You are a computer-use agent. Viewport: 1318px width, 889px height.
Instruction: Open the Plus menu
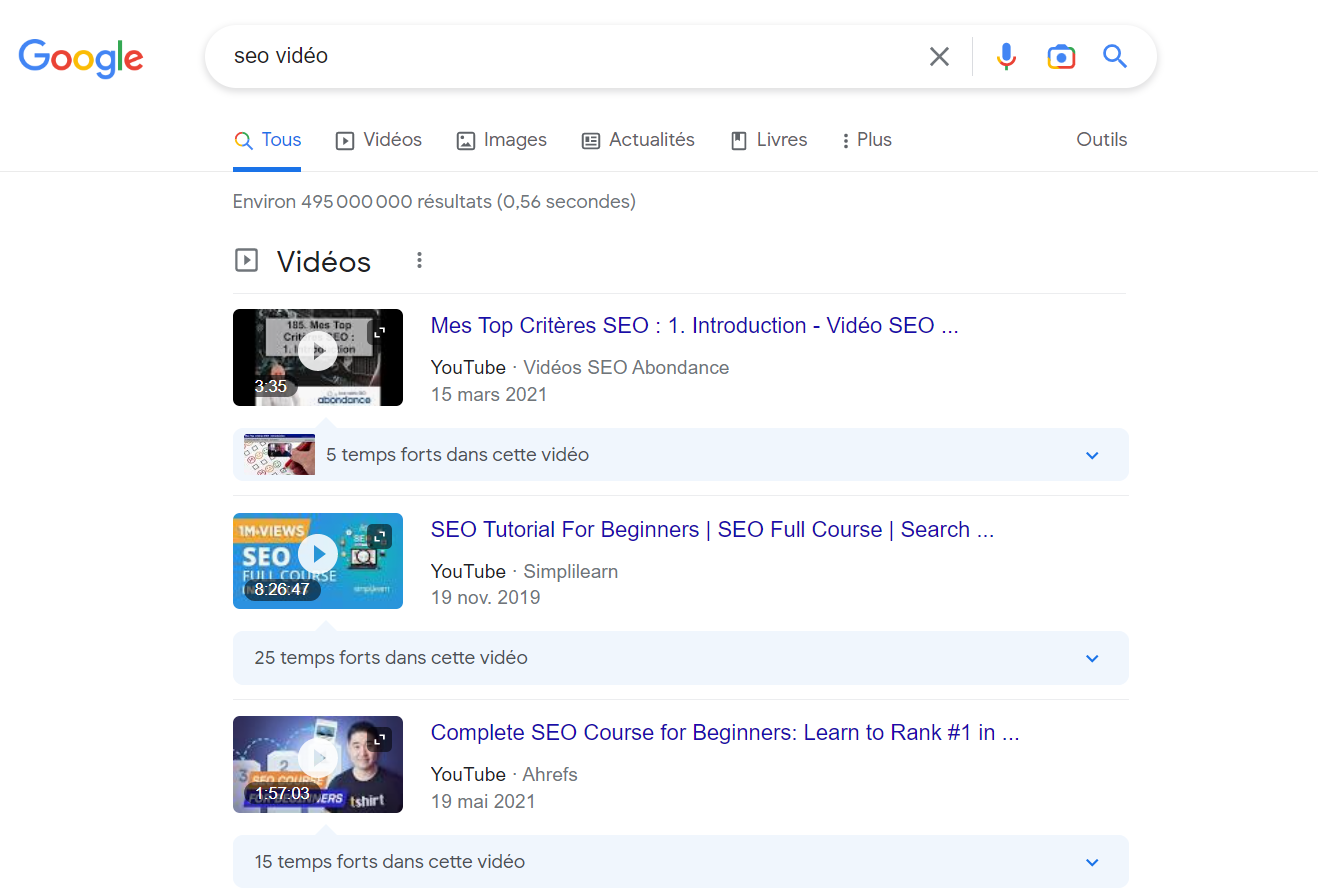866,140
